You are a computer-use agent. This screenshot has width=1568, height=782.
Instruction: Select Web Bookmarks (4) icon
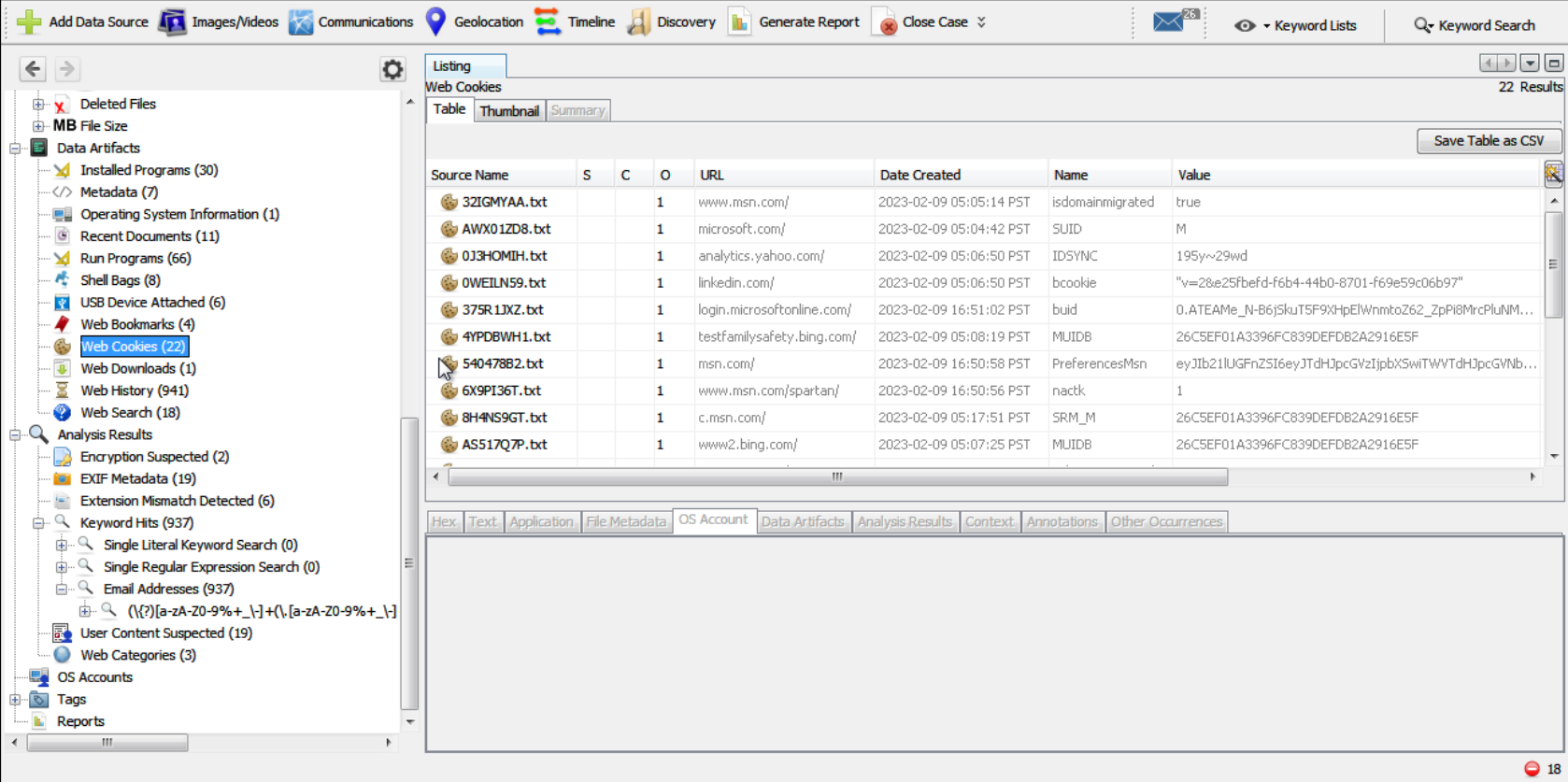[63, 324]
